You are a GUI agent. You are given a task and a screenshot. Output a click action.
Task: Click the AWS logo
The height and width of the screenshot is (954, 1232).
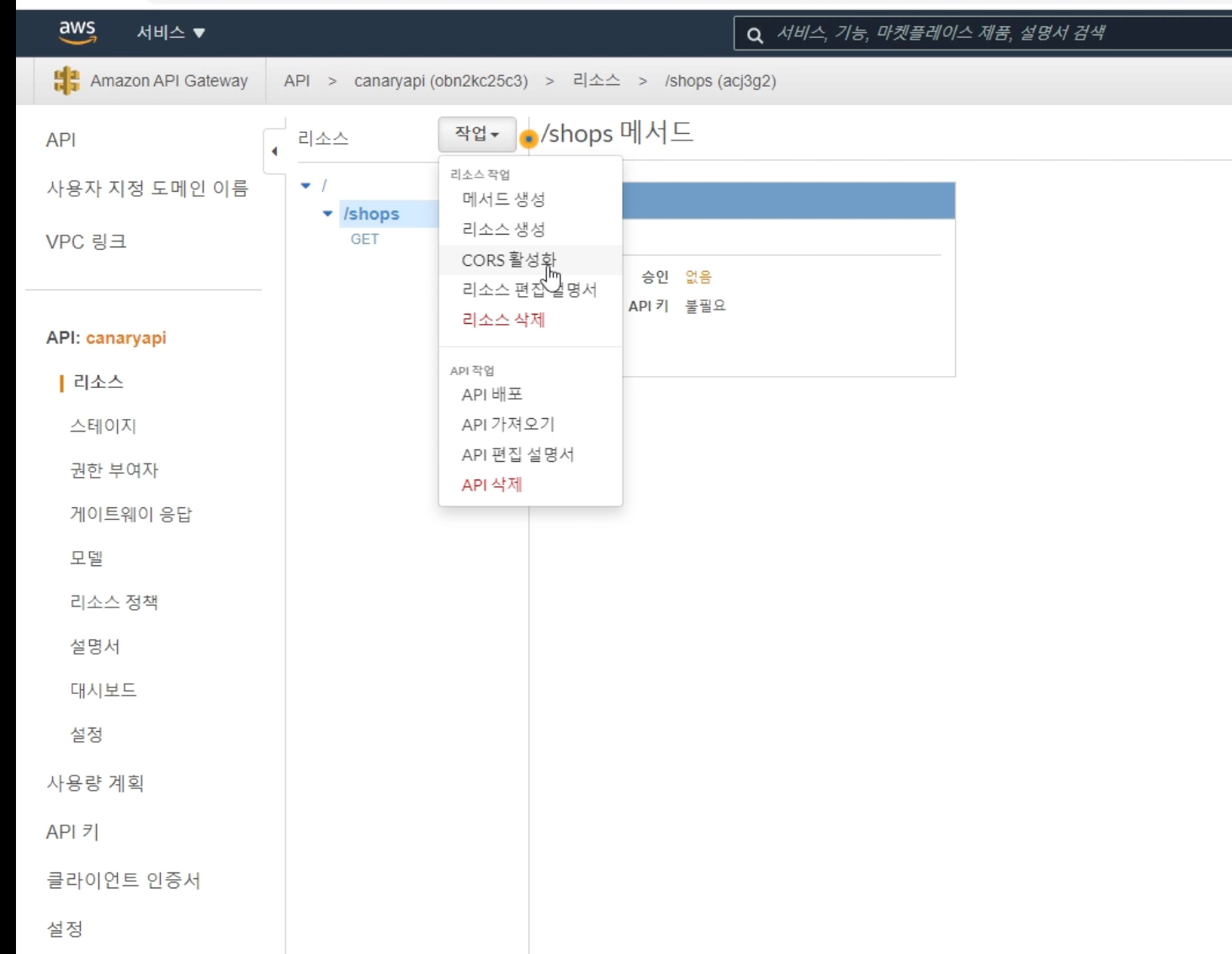[77, 32]
